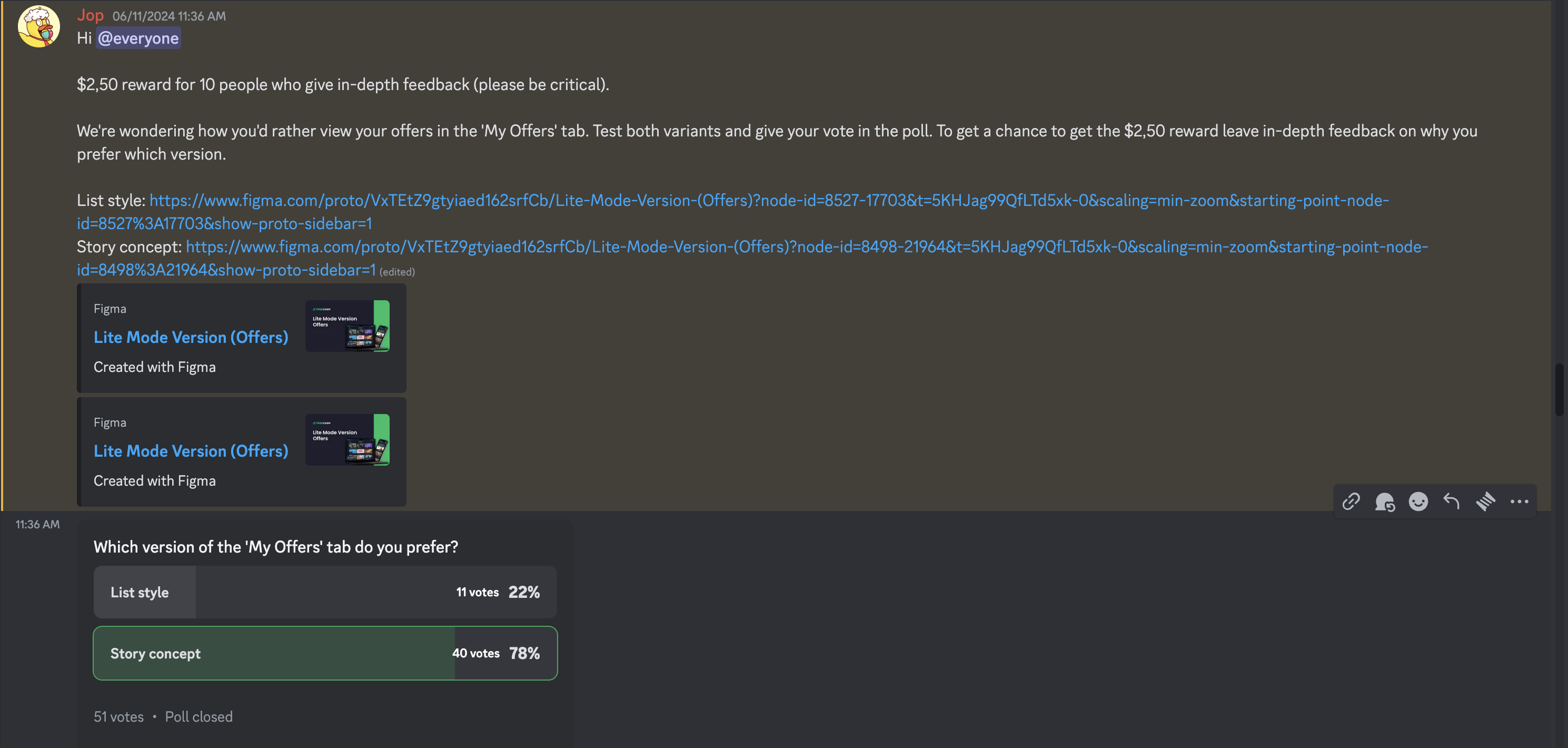Click the copy message link icon
Screen dimensions: 1568x748
tap(1351, 501)
